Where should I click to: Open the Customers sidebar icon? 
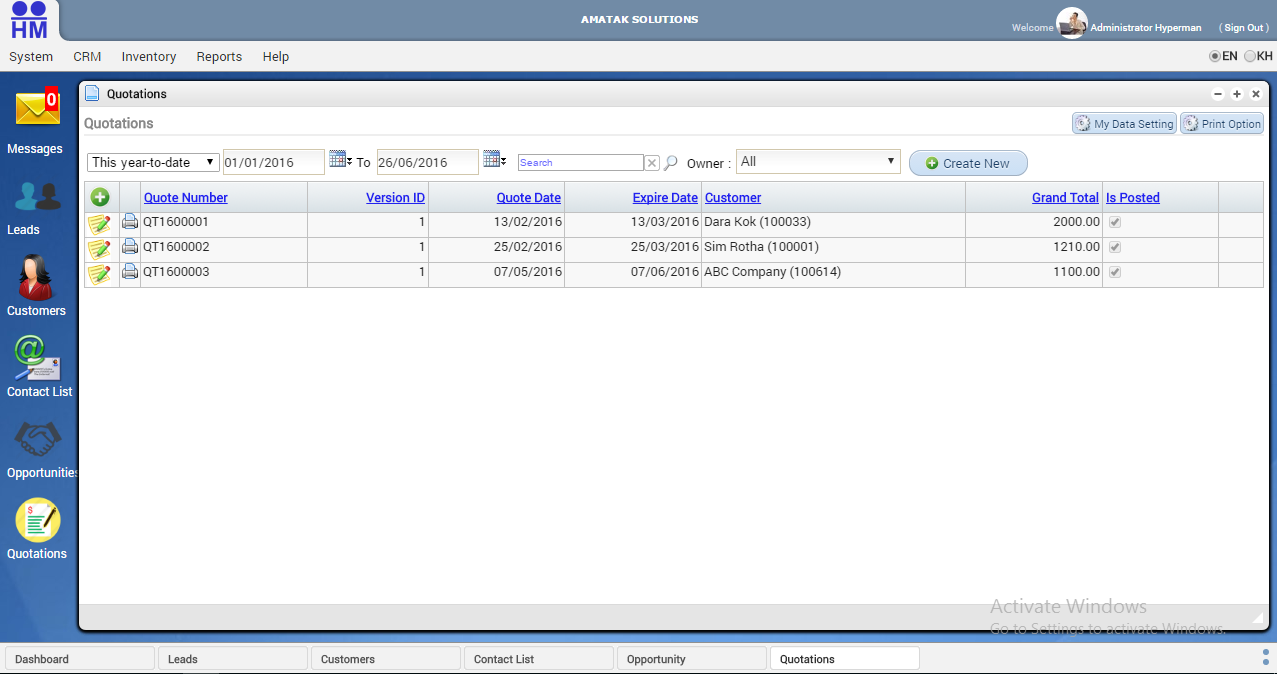click(x=37, y=276)
